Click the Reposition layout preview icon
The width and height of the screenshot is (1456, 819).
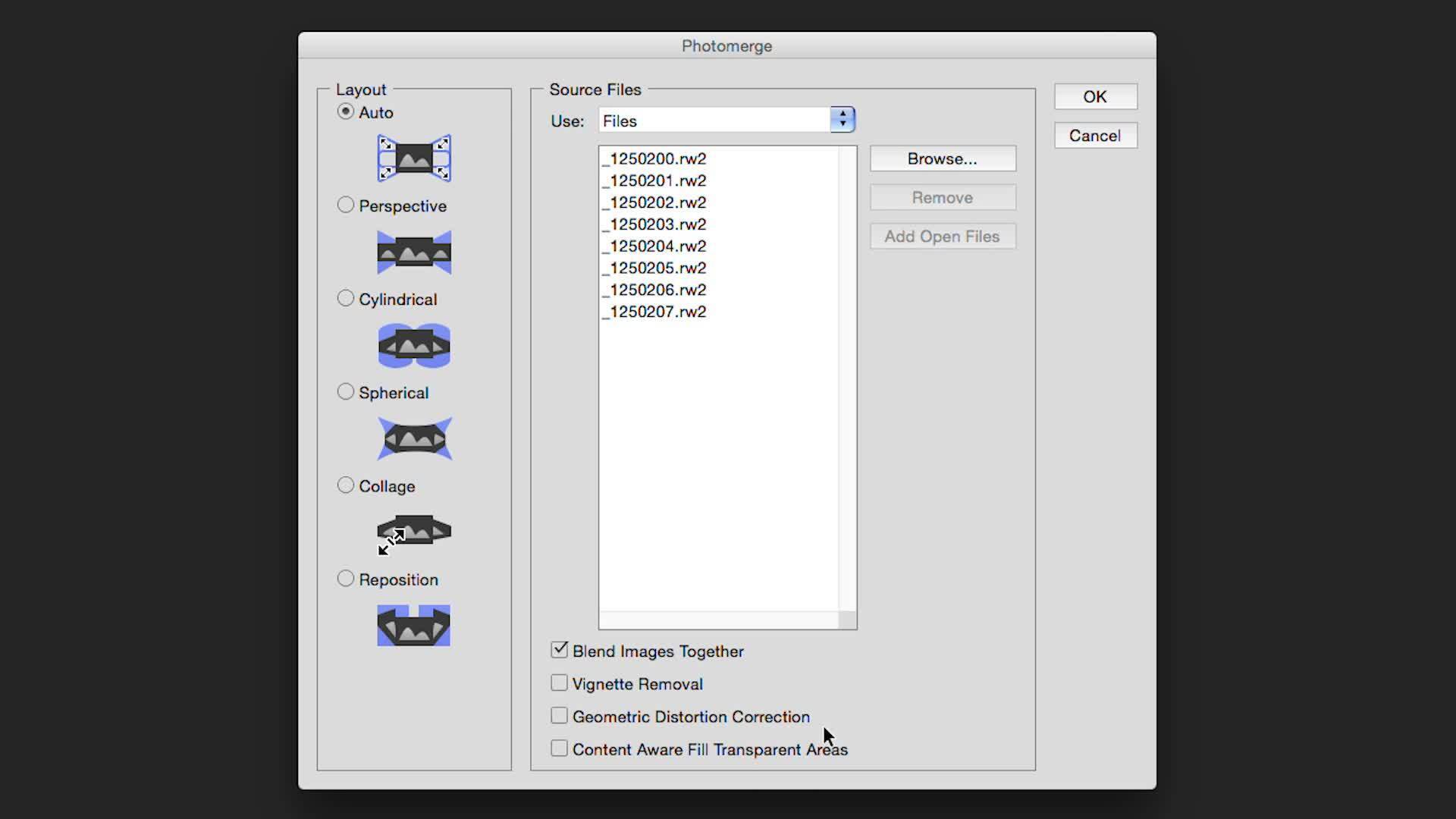414,626
